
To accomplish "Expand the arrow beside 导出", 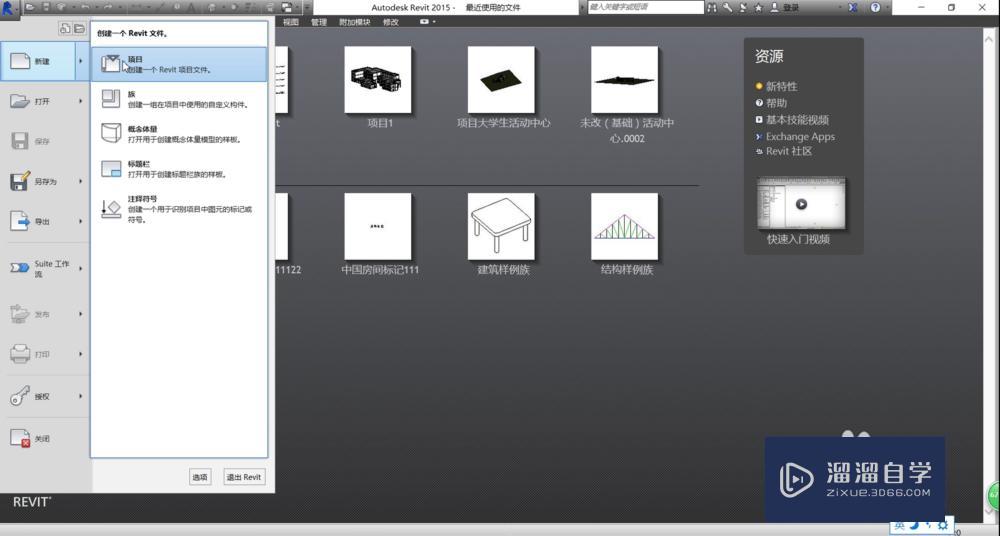I will coord(81,221).
